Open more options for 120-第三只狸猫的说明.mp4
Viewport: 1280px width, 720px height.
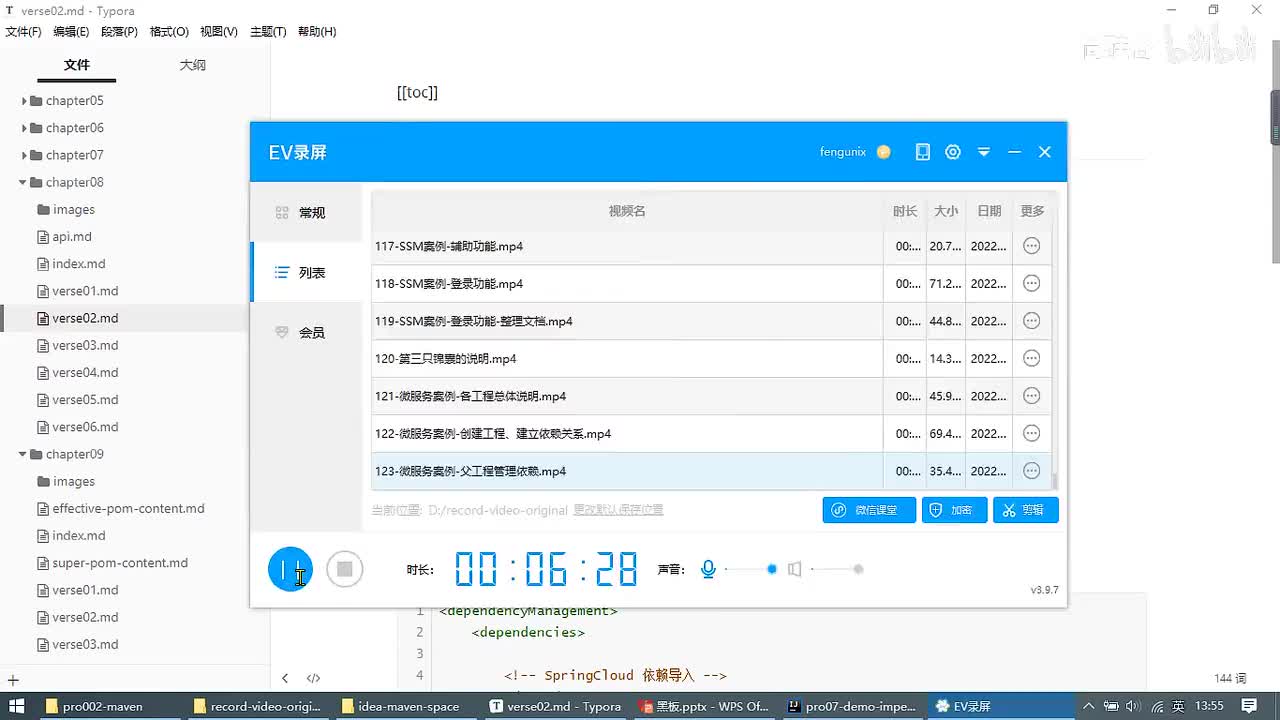(x=1032, y=358)
